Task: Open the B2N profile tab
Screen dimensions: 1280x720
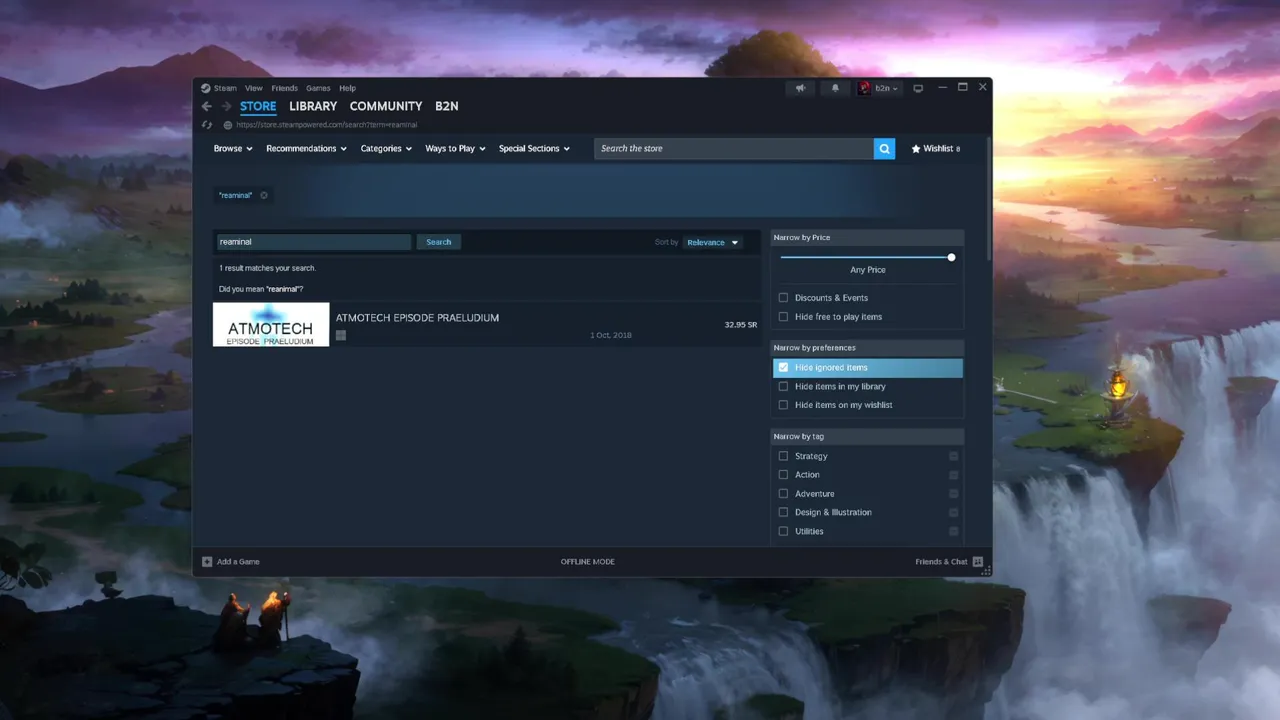Action: [446, 106]
